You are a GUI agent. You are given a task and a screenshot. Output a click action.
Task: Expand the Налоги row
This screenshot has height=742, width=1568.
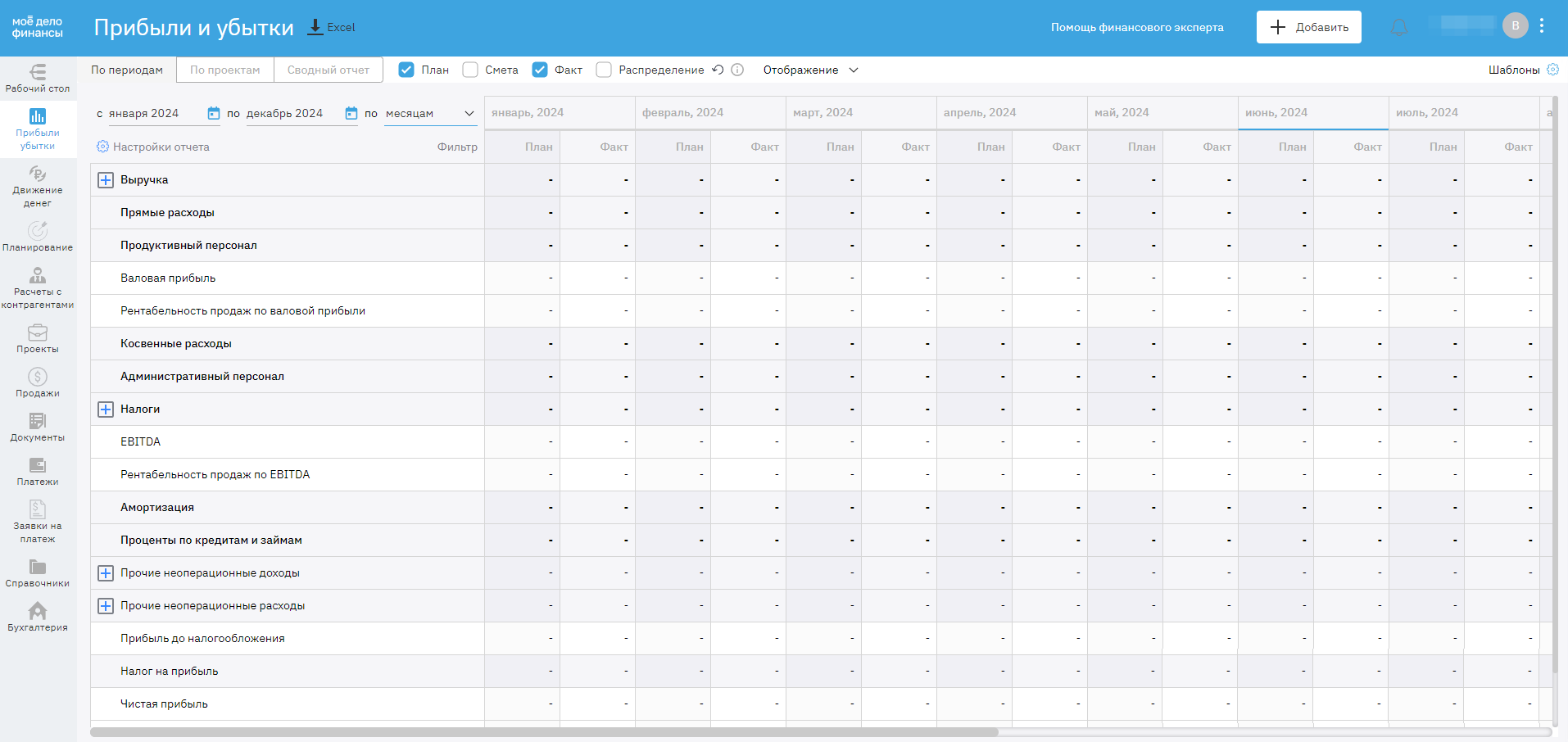click(106, 409)
